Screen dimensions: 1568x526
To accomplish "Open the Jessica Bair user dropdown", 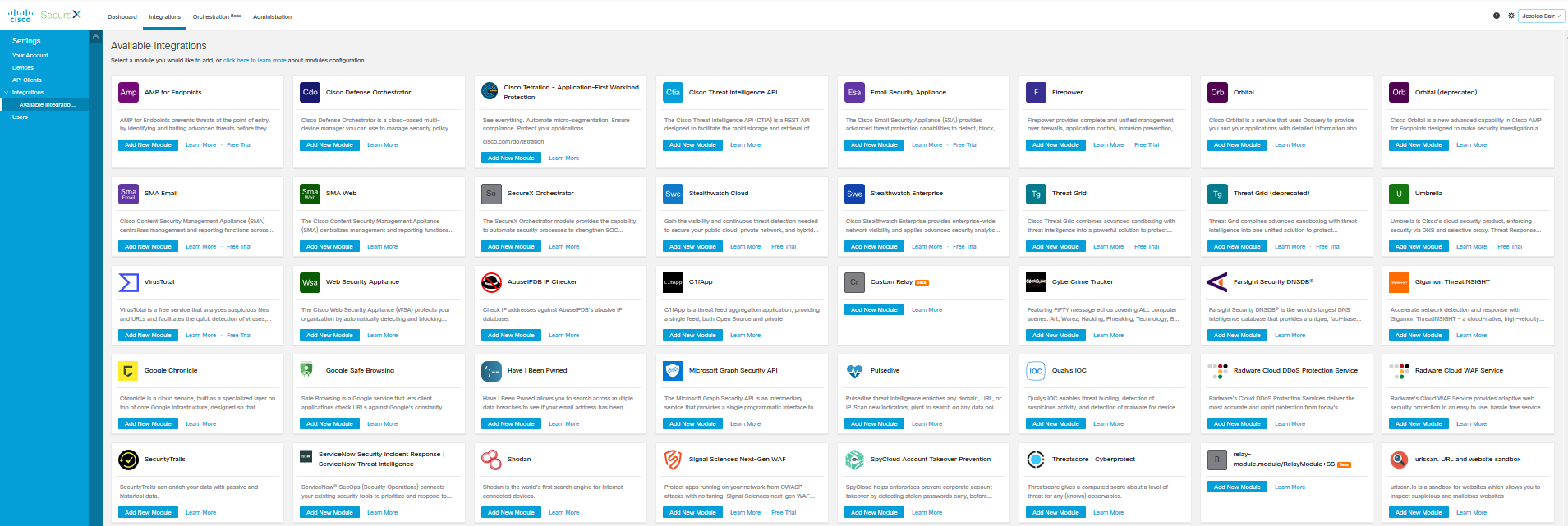I will (x=1541, y=16).
